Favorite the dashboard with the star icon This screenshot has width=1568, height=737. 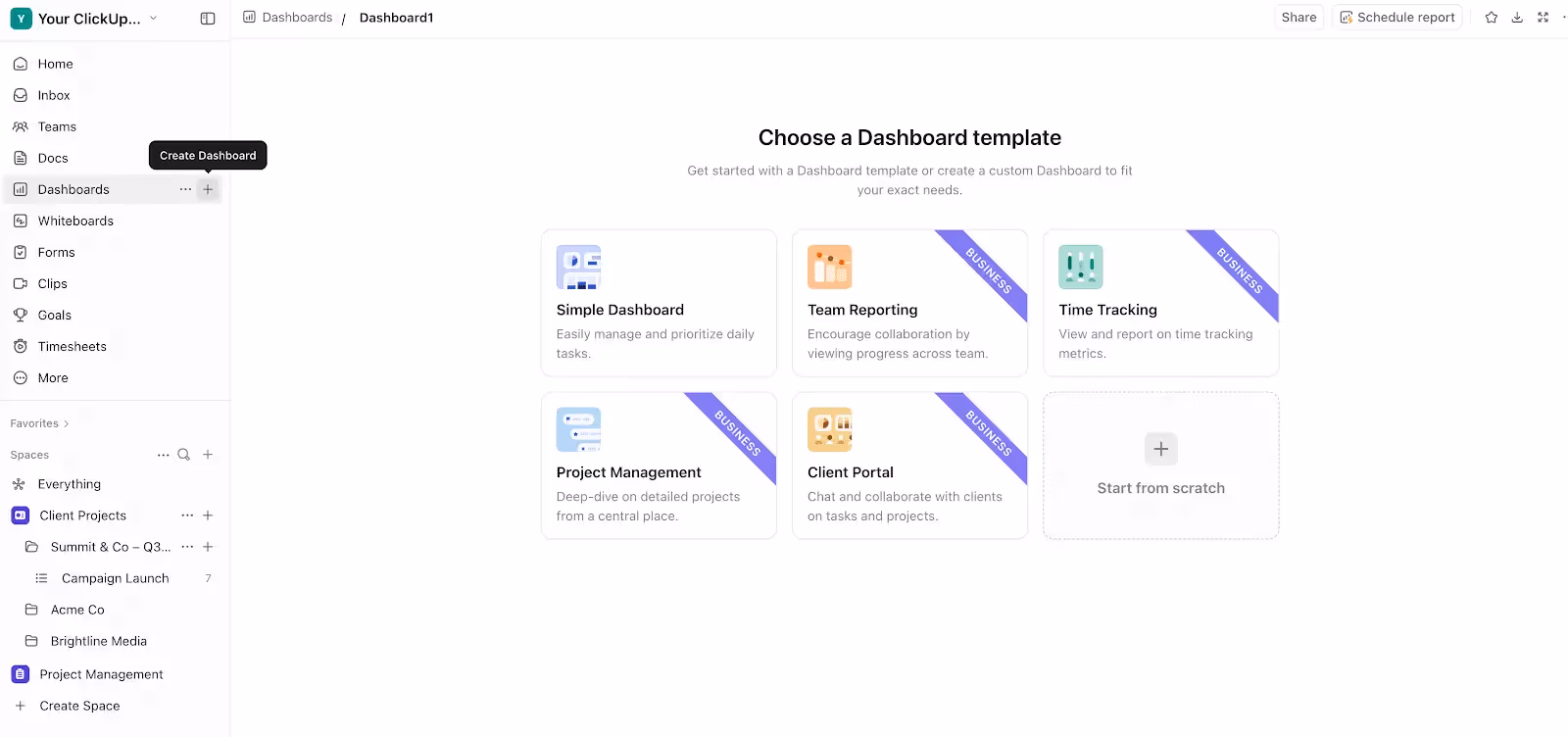click(x=1491, y=18)
